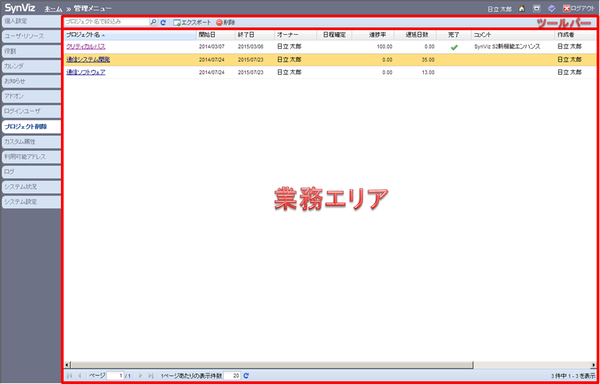600x384 pixels.
Task: Open 個人設定 in sidebar
Action: pyautogui.click(x=31, y=21)
